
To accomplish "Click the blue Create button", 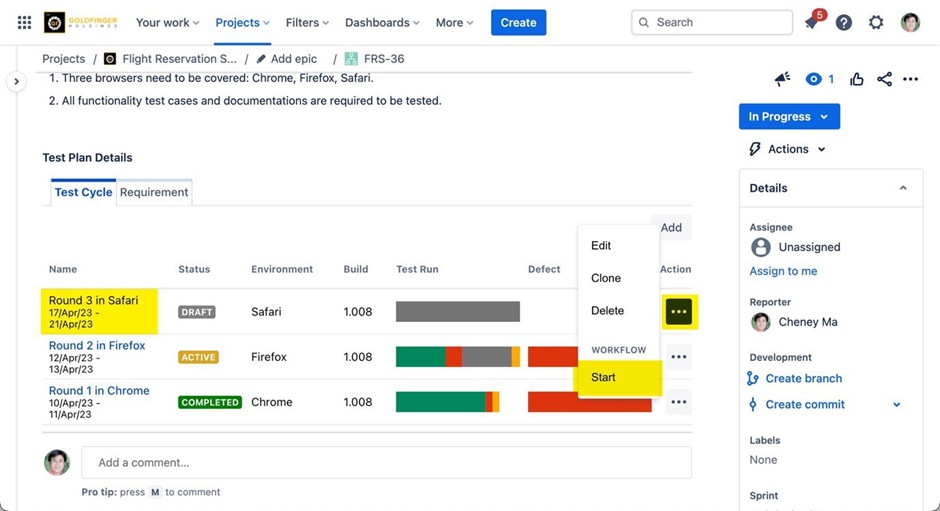I will click(518, 22).
